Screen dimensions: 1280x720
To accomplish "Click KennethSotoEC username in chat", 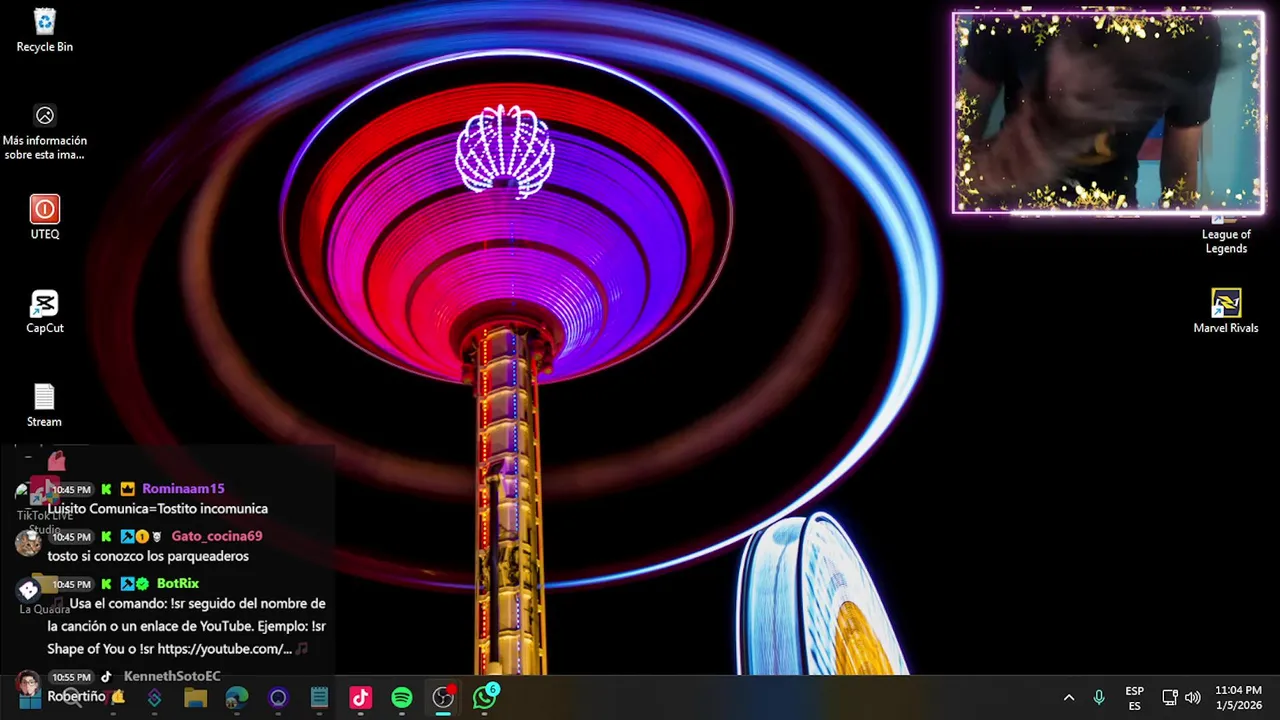I will click(172, 677).
